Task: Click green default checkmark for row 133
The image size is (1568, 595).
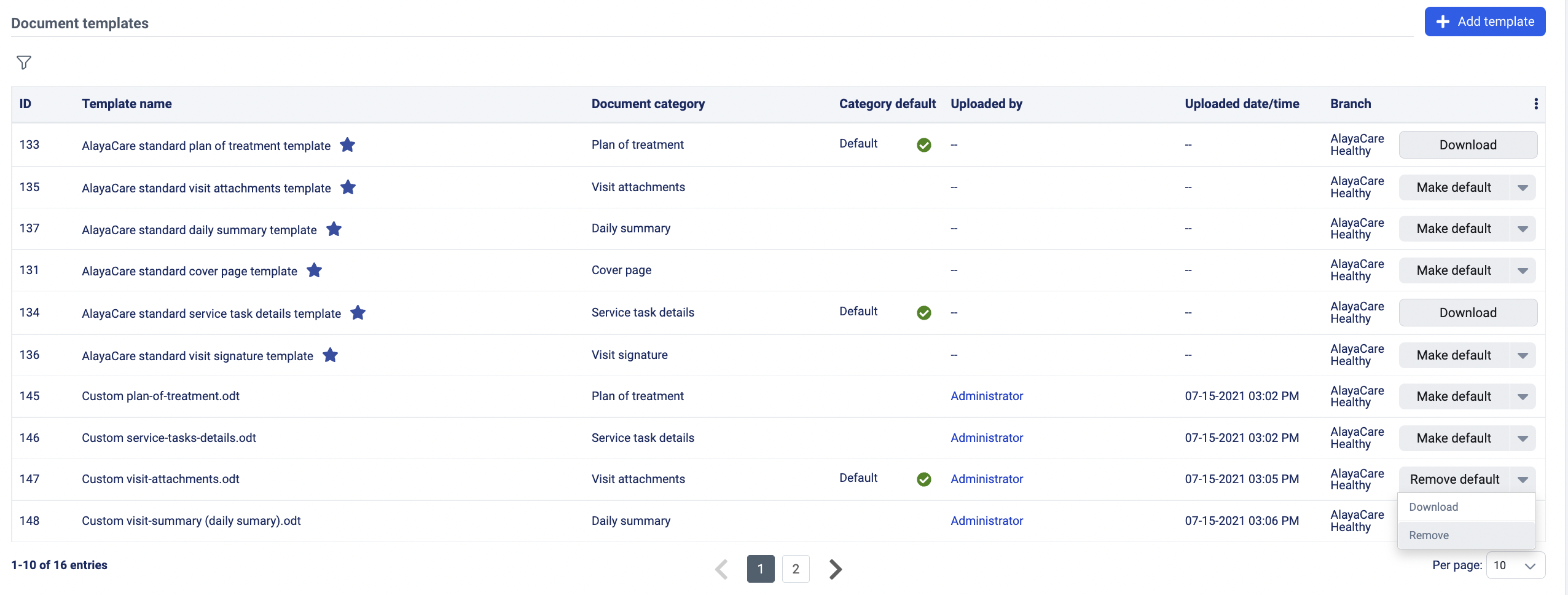Action: tap(923, 145)
